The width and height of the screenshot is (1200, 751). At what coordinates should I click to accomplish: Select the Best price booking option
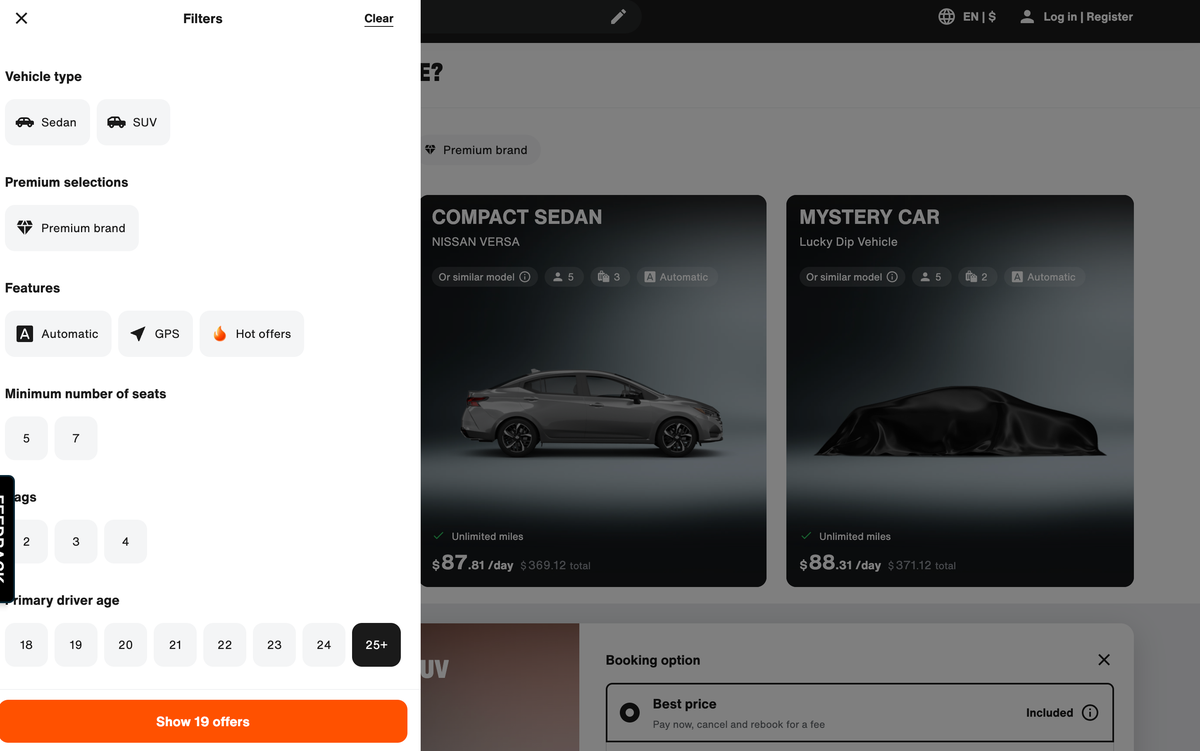pos(629,712)
